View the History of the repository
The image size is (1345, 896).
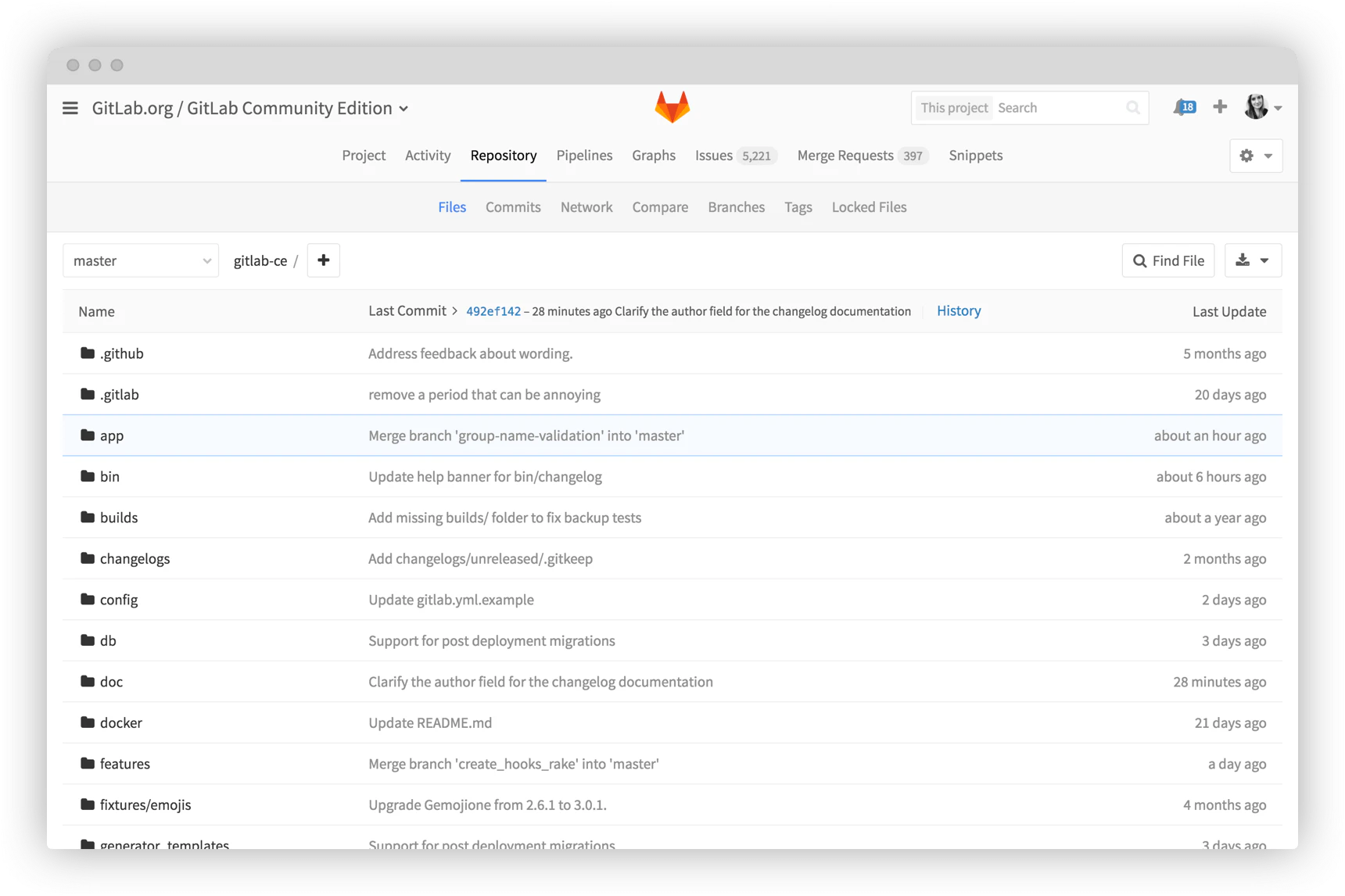click(x=958, y=310)
